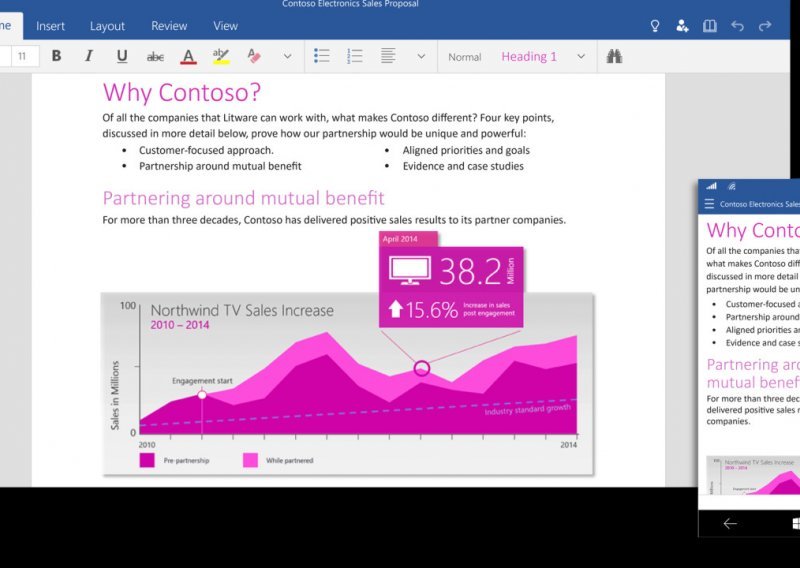Image resolution: width=800 pixels, height=568 pixels.
Task: Open the Layout tab
Action: click(107, 26)
